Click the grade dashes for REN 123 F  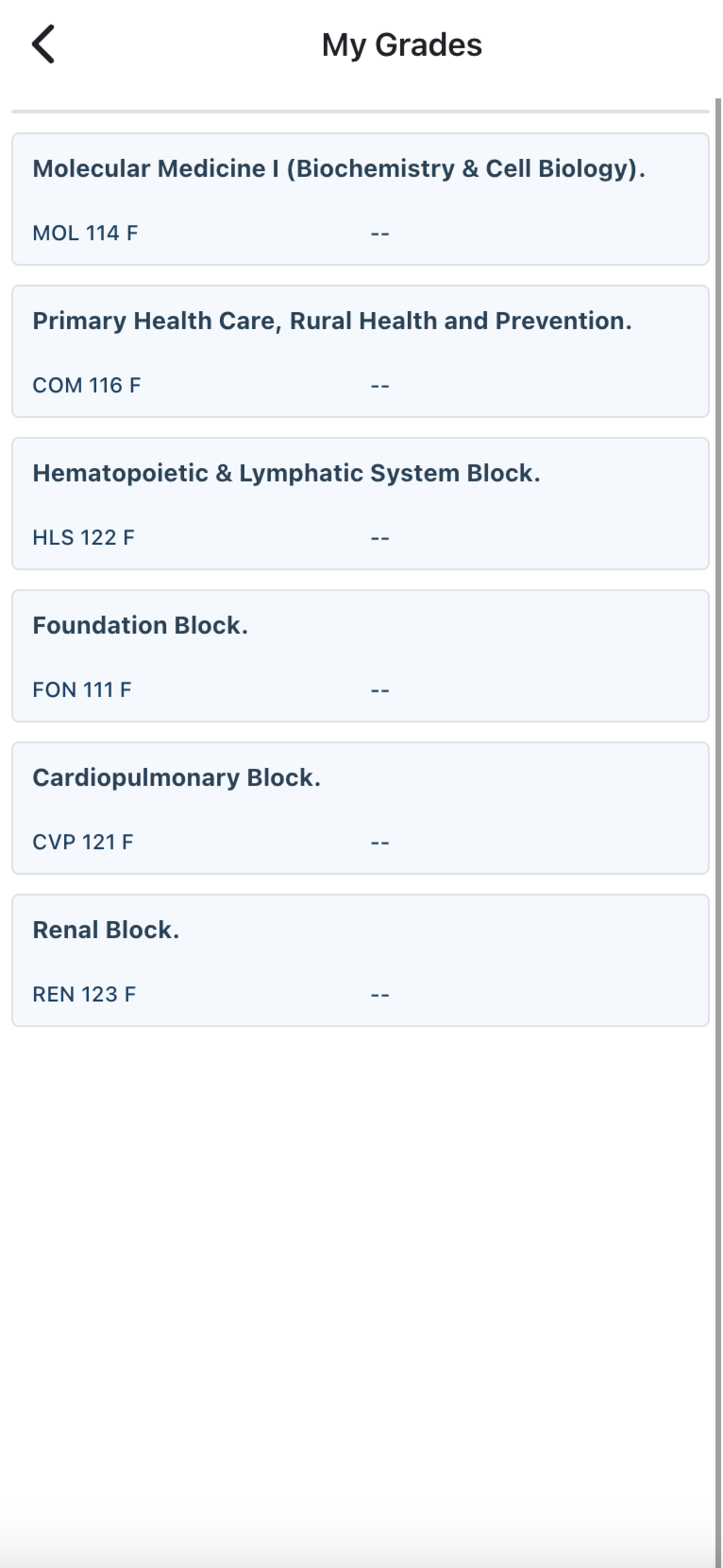pyautogui.click(x=380, y=995)
